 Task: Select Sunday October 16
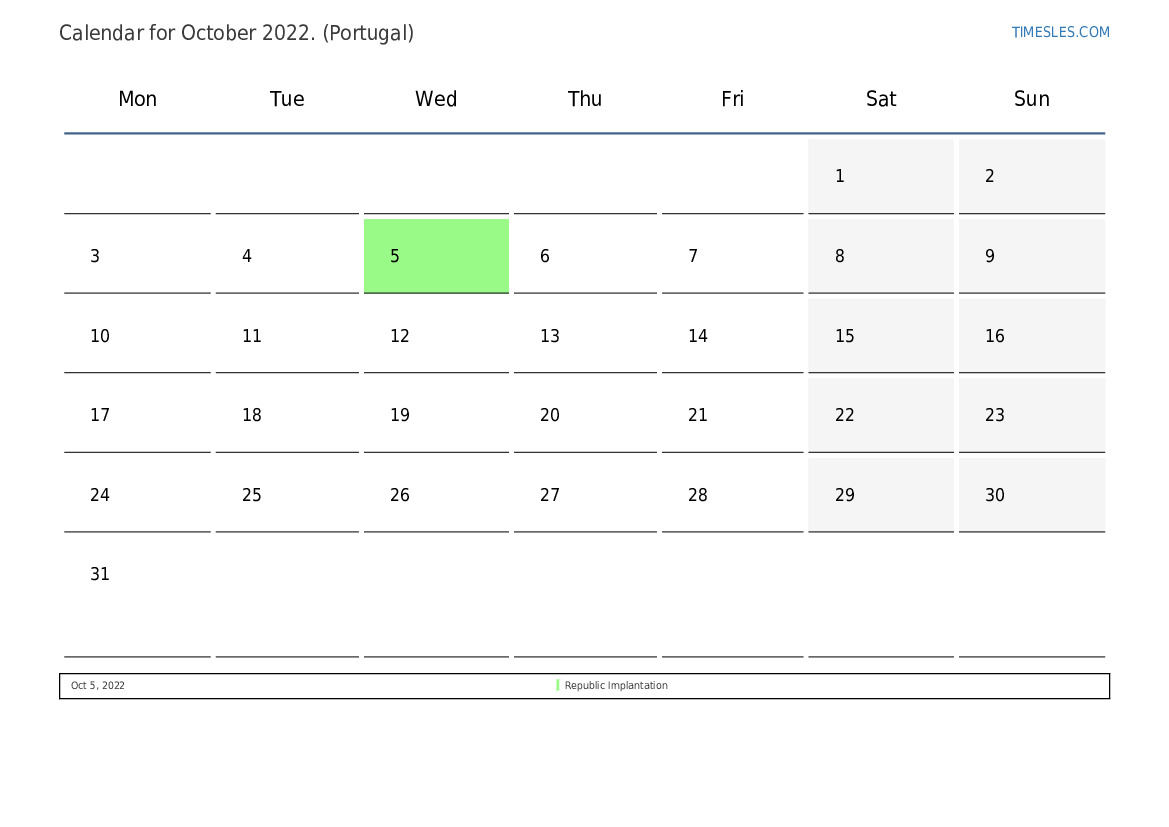(1032, 336)
